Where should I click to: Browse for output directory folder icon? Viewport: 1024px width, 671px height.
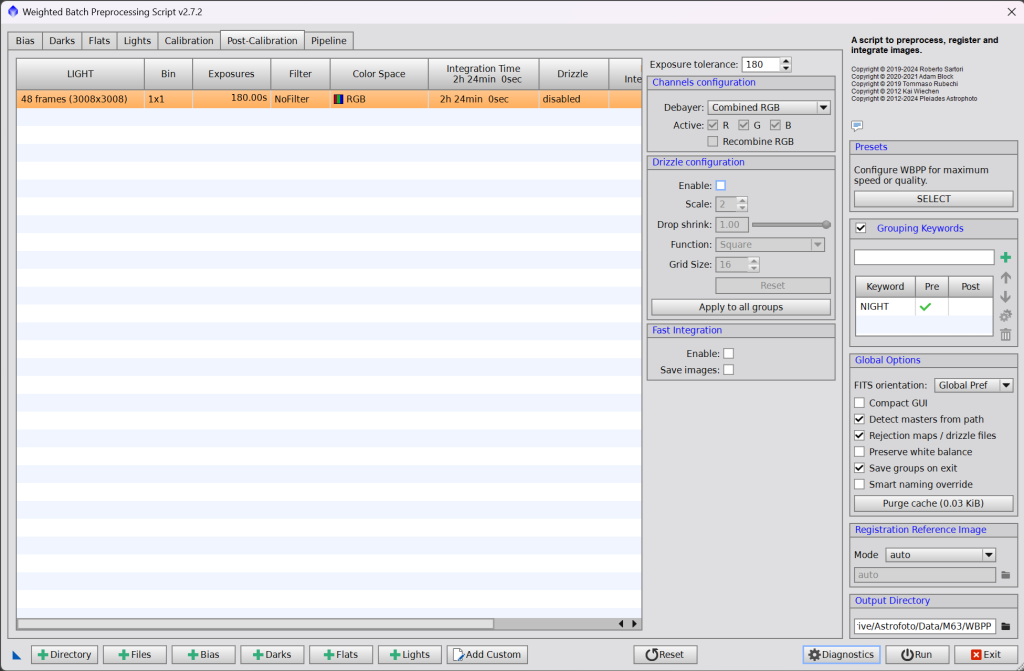[x=1006, y=627]
